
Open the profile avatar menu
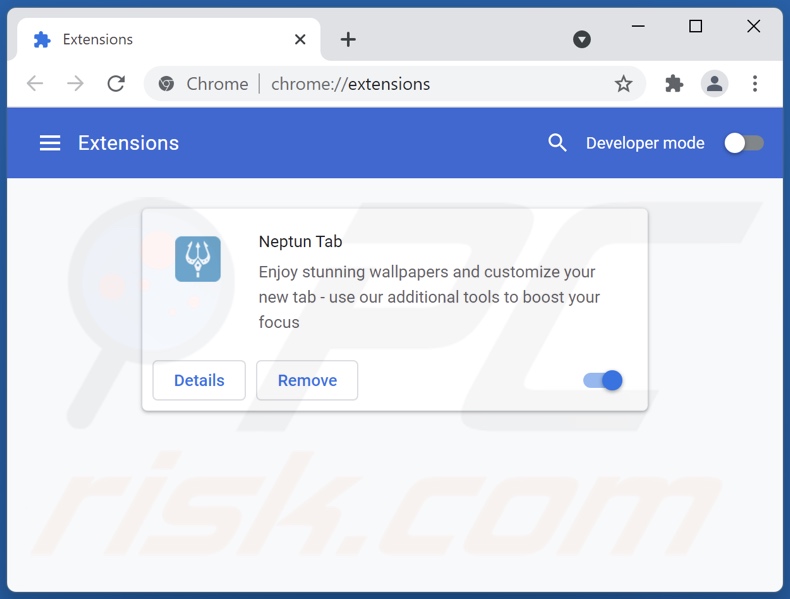(x=714, y=84)
